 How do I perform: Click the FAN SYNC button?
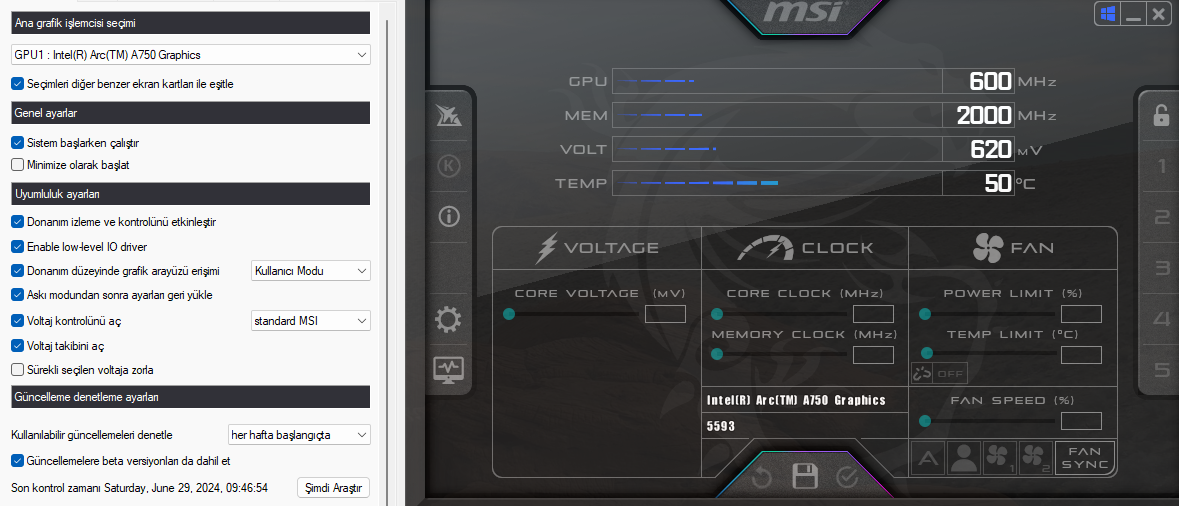(1085, 459)
